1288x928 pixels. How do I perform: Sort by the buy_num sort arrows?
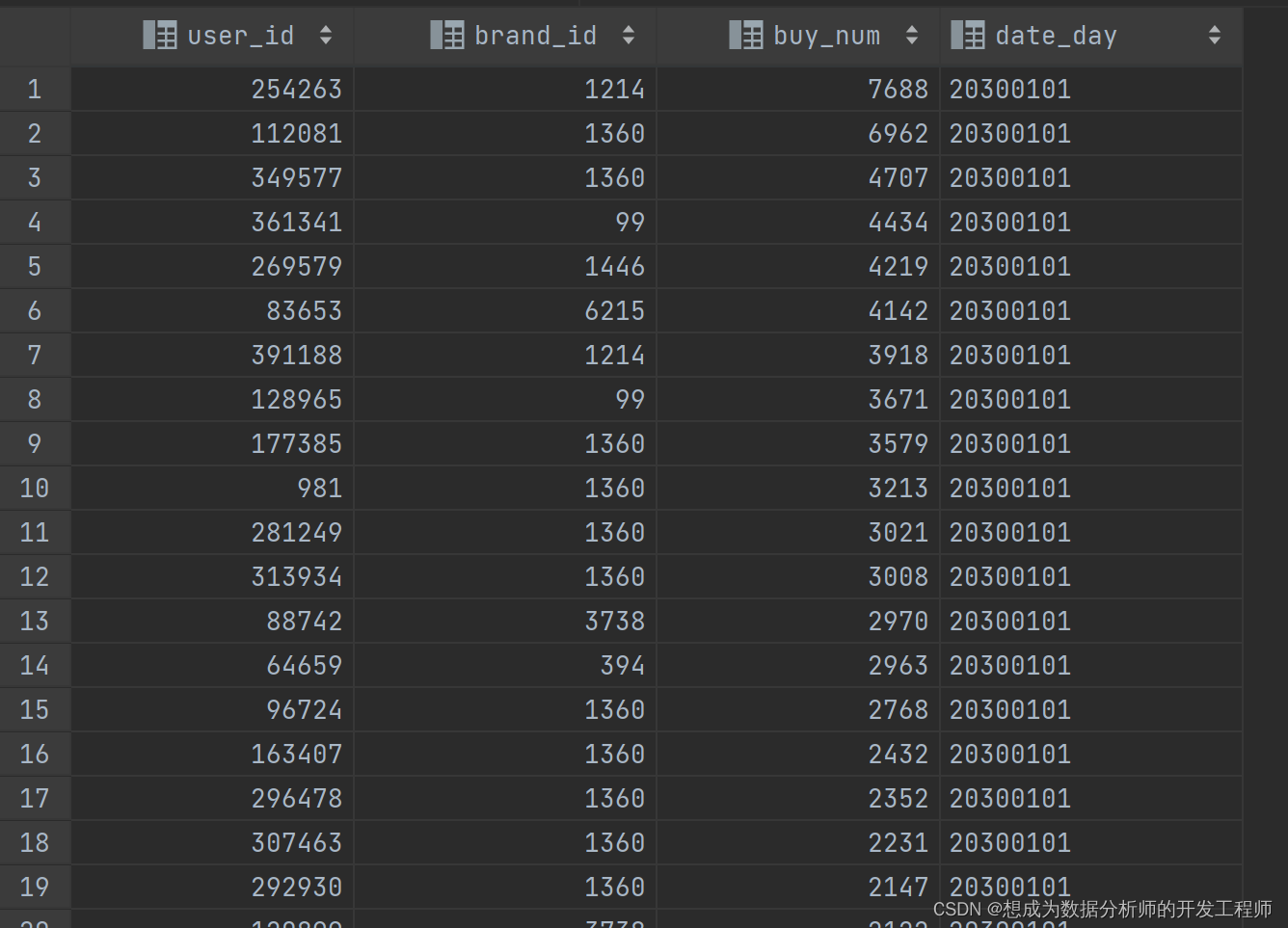click(912, 36)
